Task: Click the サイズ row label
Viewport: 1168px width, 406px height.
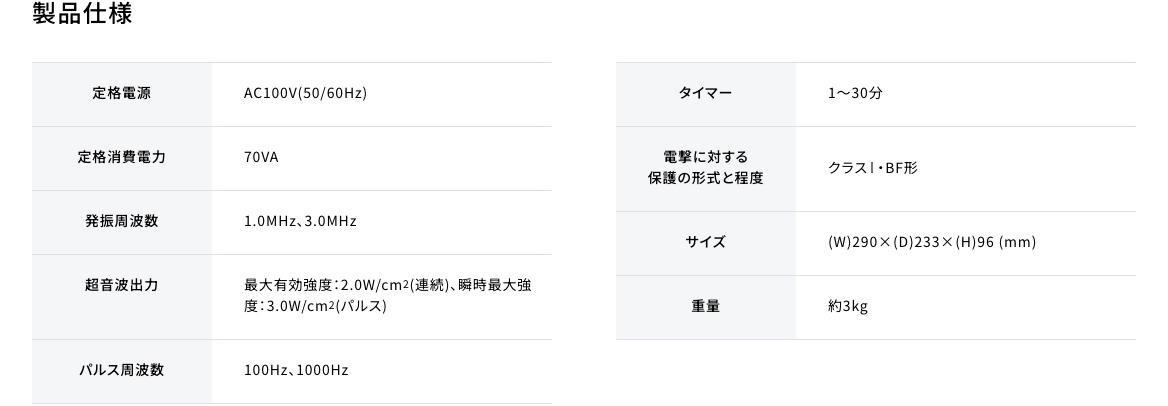Action: click(705, 243)
